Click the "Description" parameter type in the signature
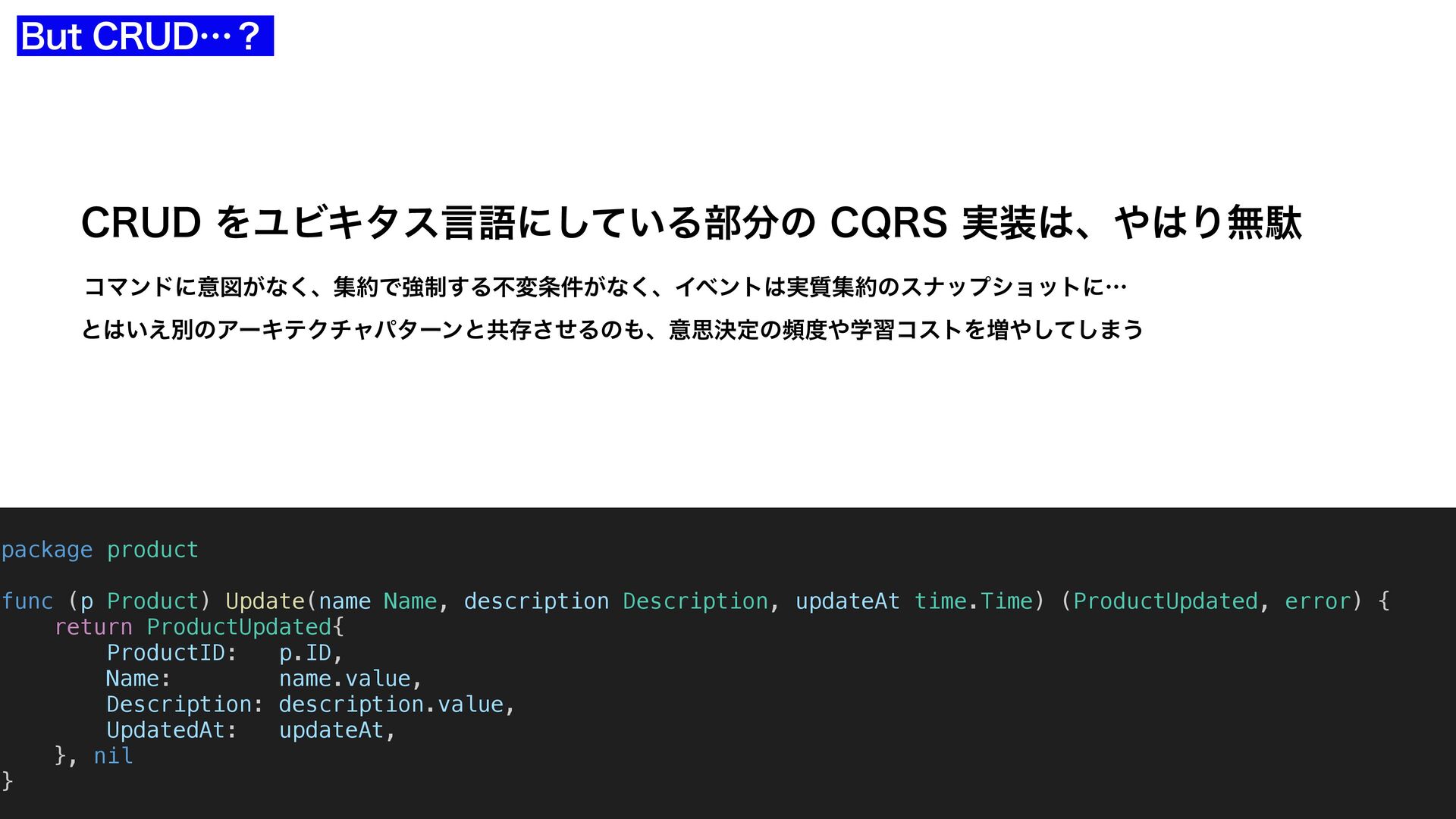1456x819 pixels. pyautogui.click(x=695, y=601)
